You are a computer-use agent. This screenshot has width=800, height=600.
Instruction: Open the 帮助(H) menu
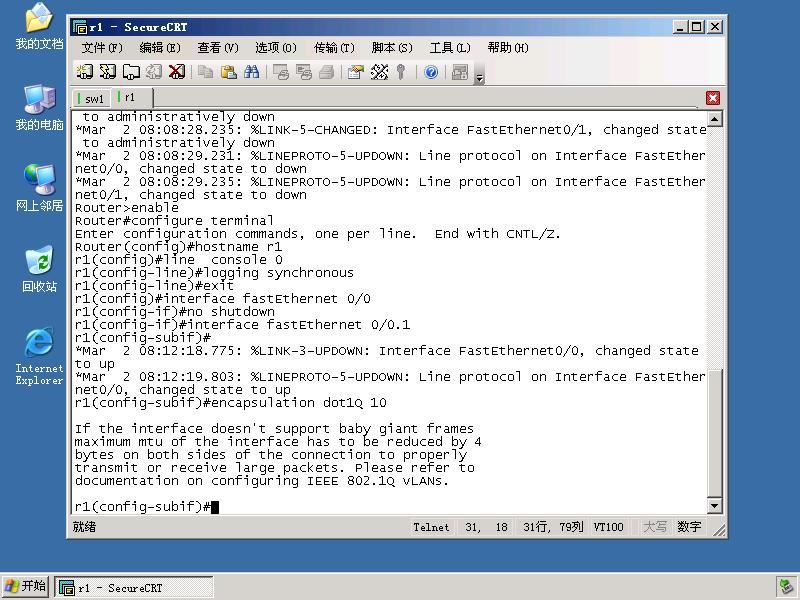[x=508, y=48]
